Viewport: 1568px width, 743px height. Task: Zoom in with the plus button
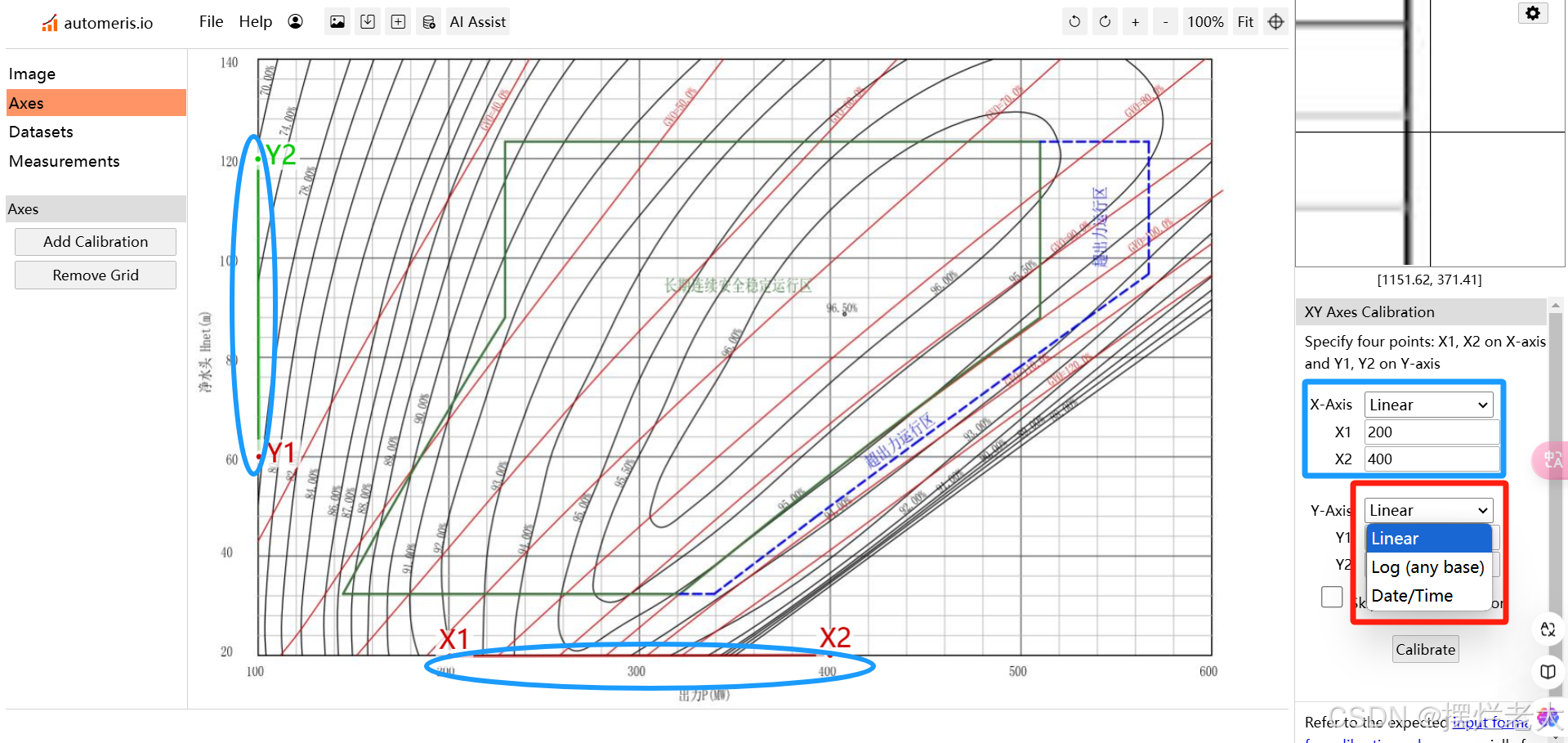pos(1135,22)
